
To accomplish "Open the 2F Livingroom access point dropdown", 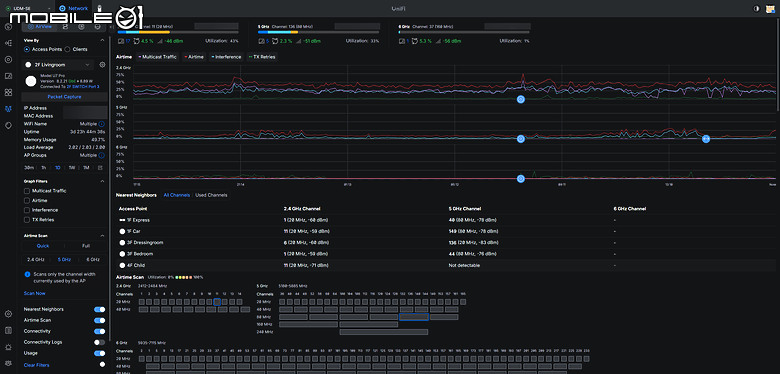I will tap(59, 65).
